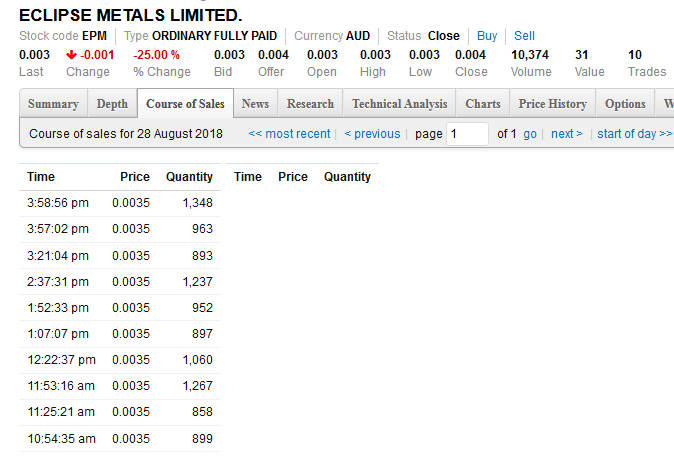Open the Summary tab
This screenshot has width=674, height=460.
[x=53, y=104]
